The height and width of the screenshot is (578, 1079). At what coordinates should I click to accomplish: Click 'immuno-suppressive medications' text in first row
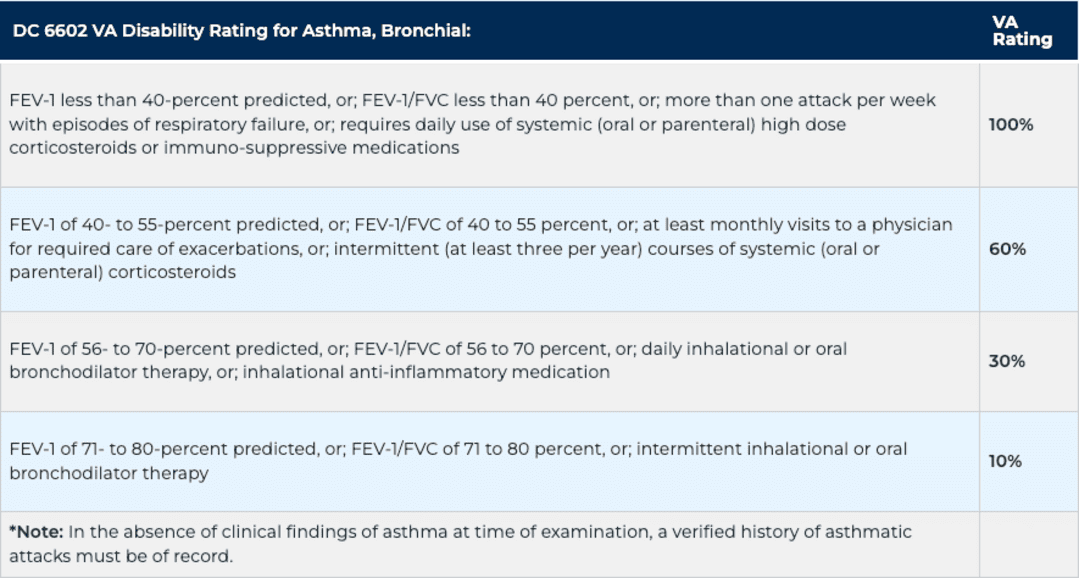pos(311,148)
